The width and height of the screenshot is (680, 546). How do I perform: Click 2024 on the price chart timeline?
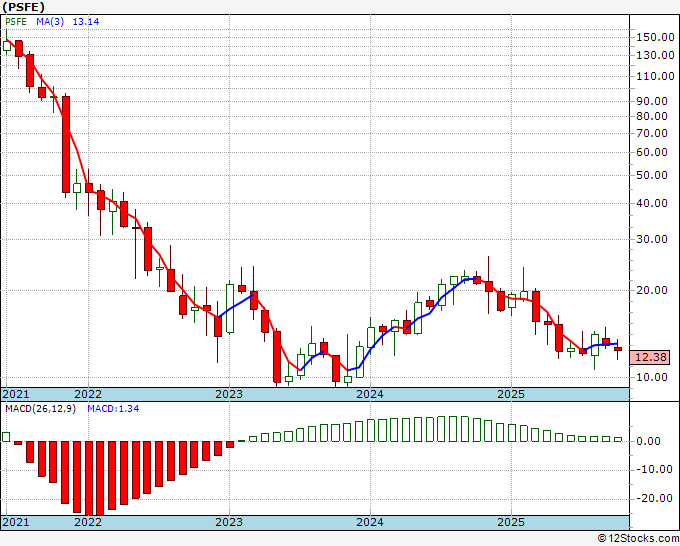pos(370,394)
